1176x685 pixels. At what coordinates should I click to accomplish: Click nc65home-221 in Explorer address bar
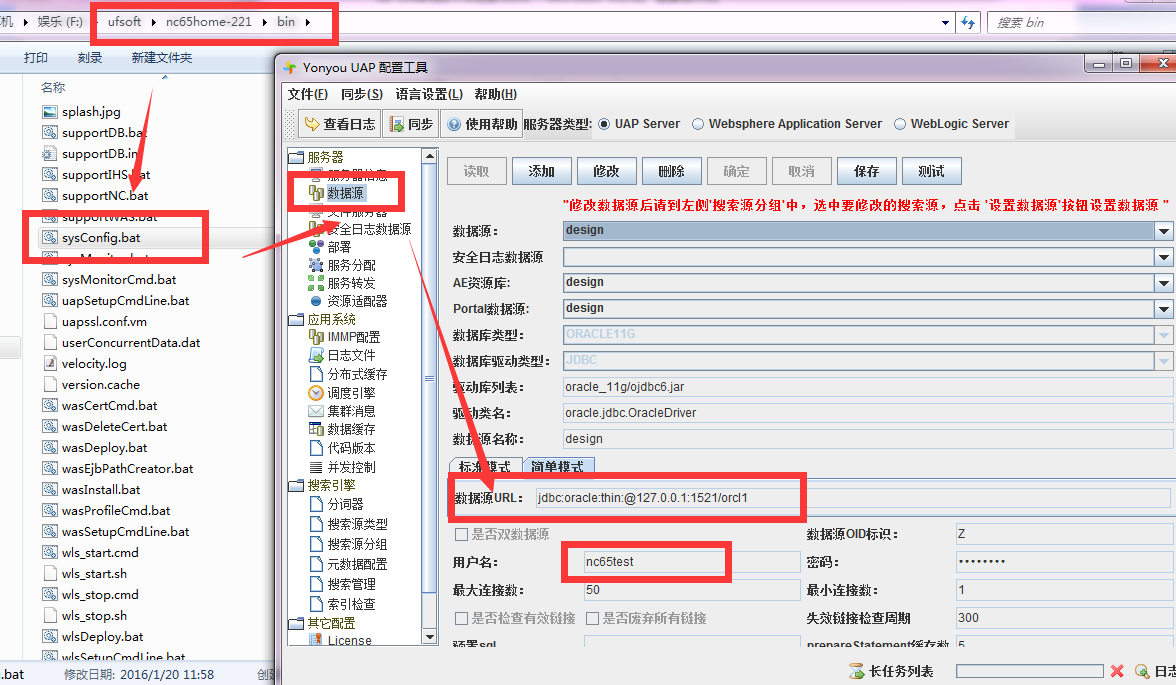[208, 22]
